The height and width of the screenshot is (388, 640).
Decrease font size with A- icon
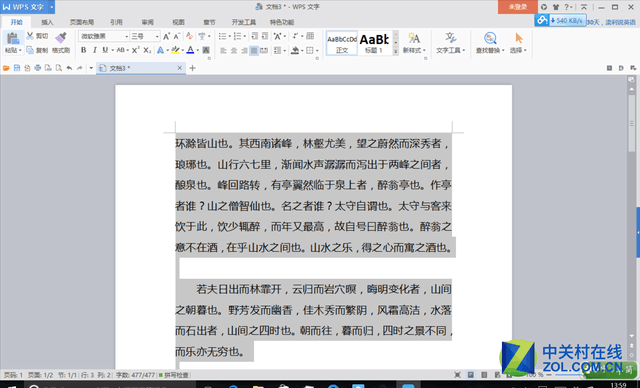click(x=176, y=36)
